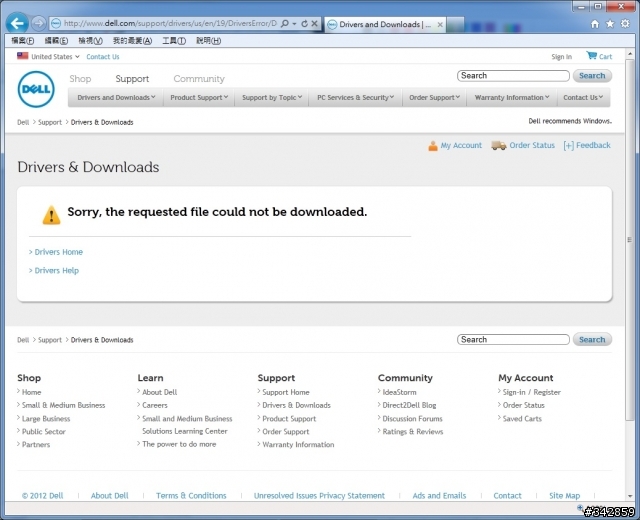Image resolution: width=640 pixels, height=520 pixels.
Task: Open the IdeaStorm footer link
Action: tap(399, 392)
